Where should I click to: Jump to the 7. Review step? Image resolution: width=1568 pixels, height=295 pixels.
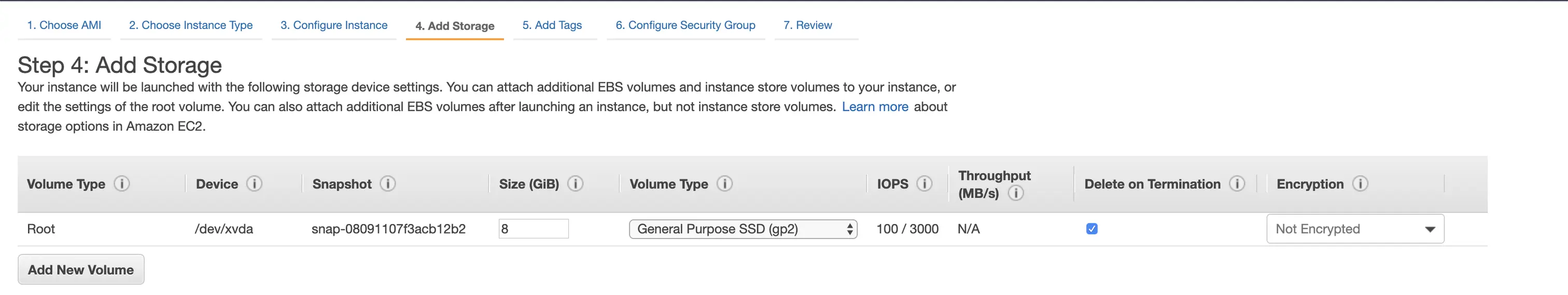pyautogui.click(x=807, y=25)
